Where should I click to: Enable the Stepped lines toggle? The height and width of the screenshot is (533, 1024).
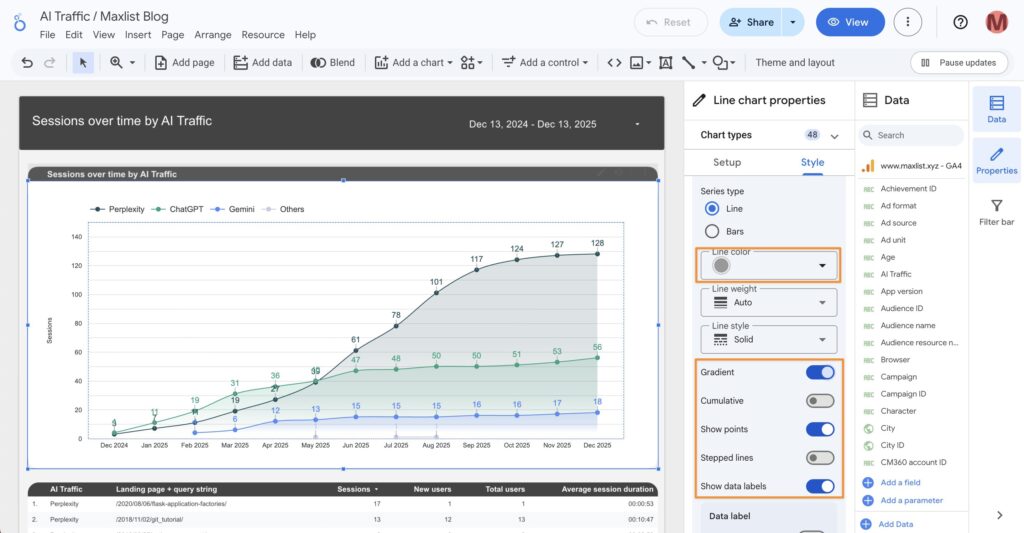click(820, 458)
